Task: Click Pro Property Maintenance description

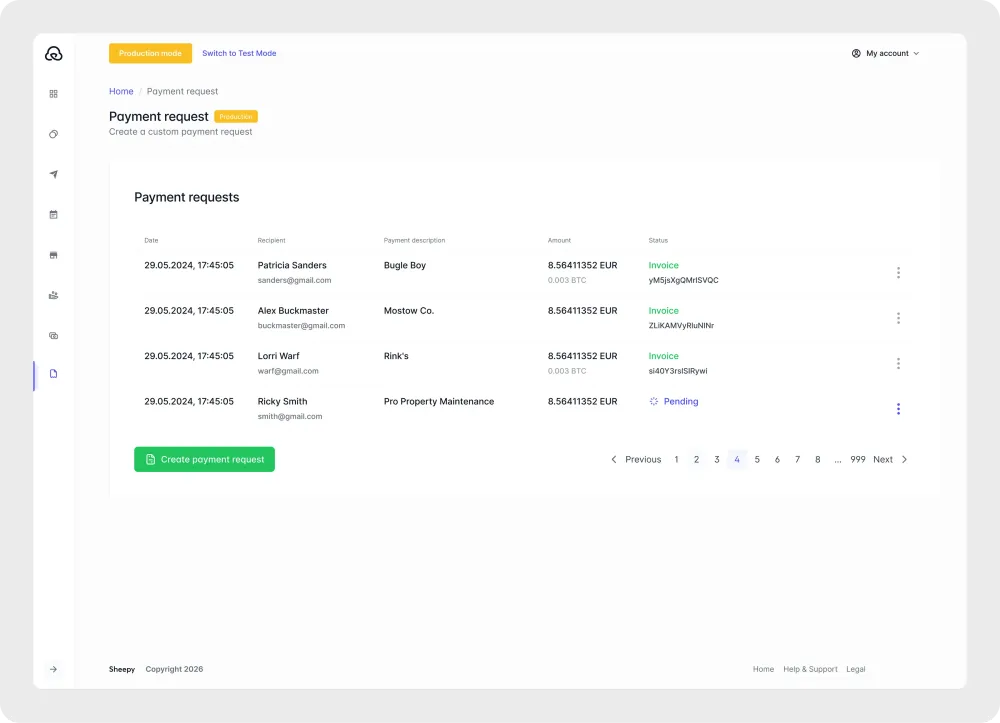Action: coord(439,401)
